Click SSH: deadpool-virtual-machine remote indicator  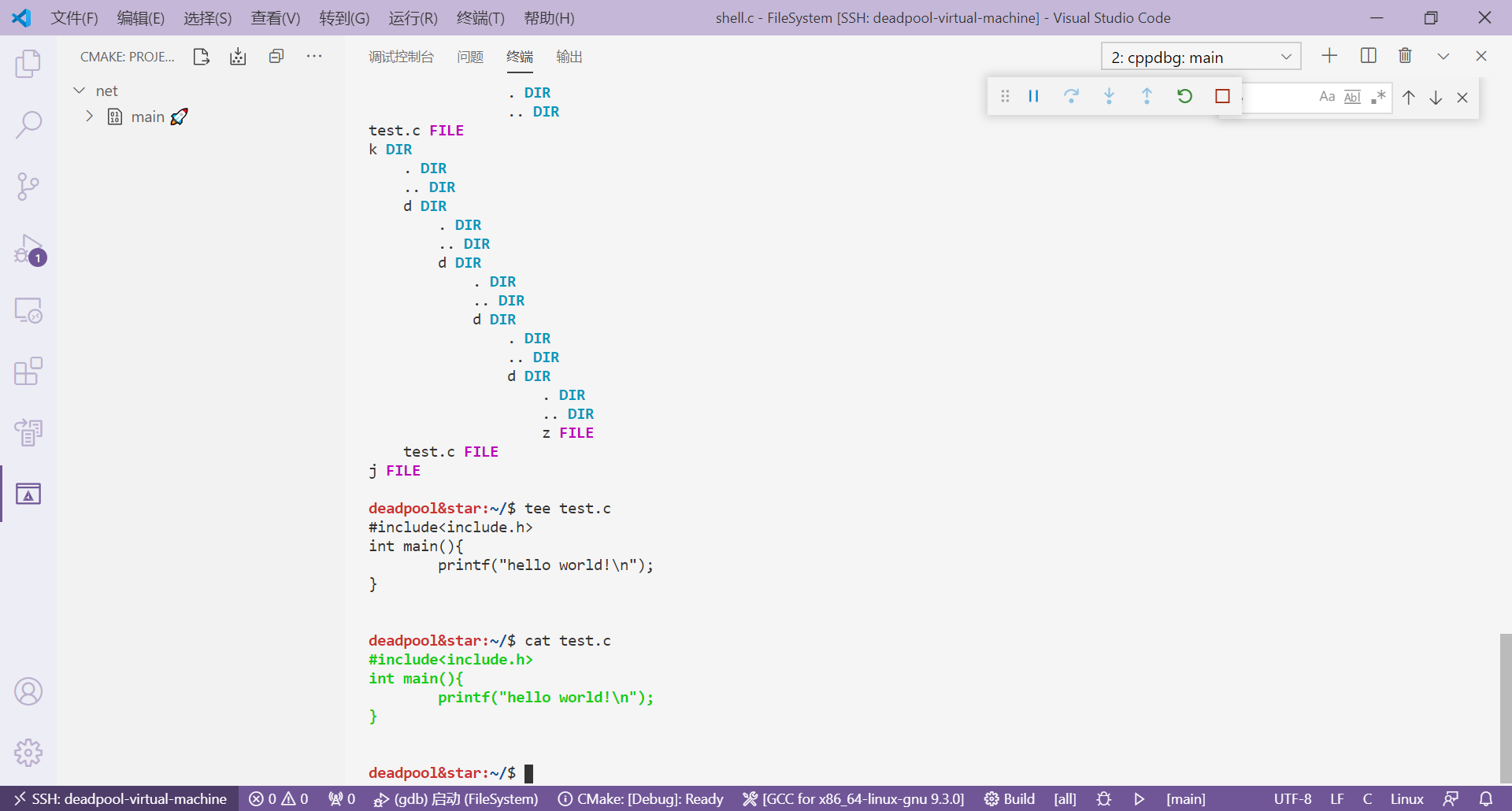pyautogui.click(x=120, y=798)
